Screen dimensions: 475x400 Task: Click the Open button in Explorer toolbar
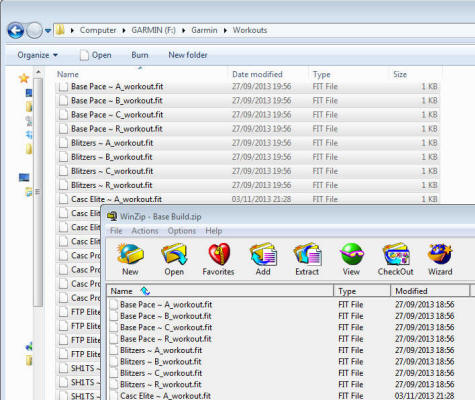click(x=96, y=55)
